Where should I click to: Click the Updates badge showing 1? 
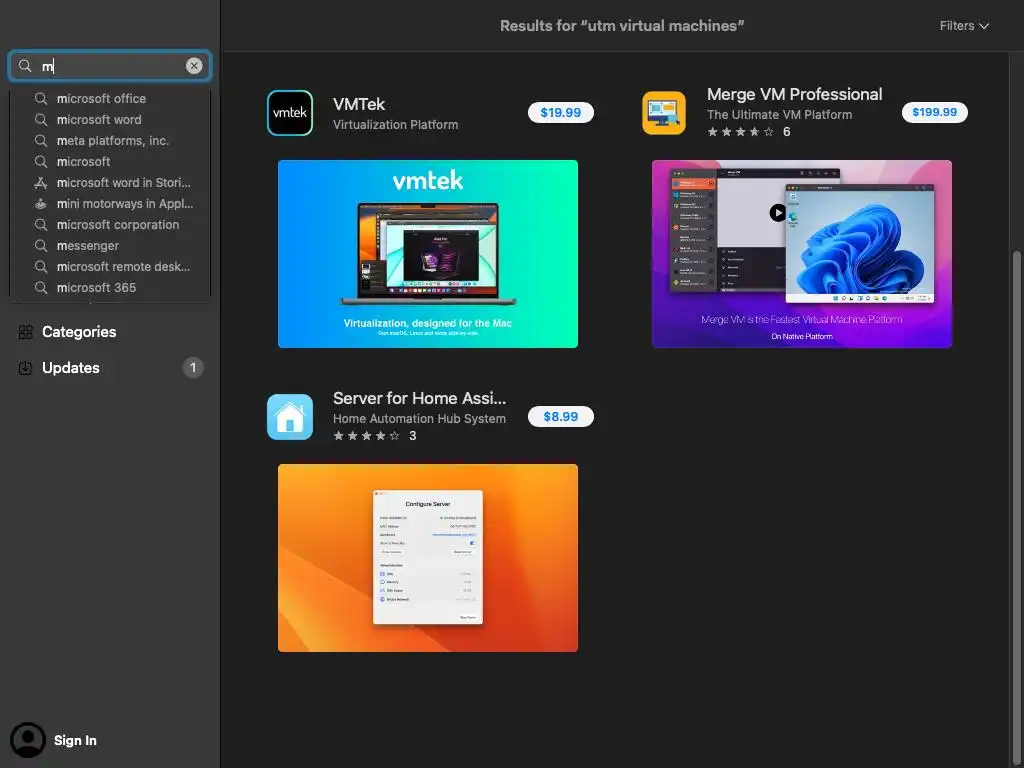click(x=193, y=368)
